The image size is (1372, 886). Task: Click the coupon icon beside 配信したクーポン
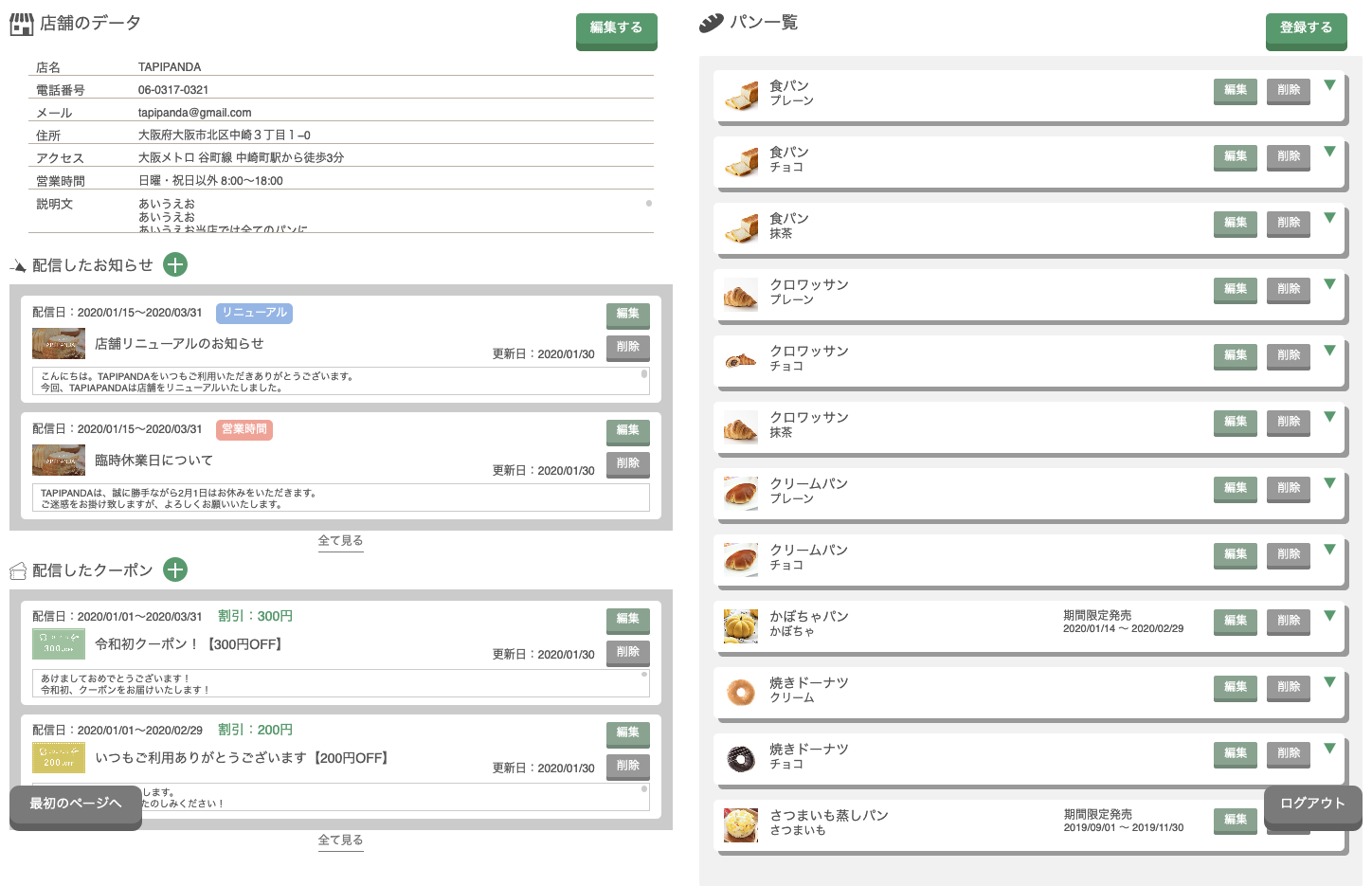(18, 570)
